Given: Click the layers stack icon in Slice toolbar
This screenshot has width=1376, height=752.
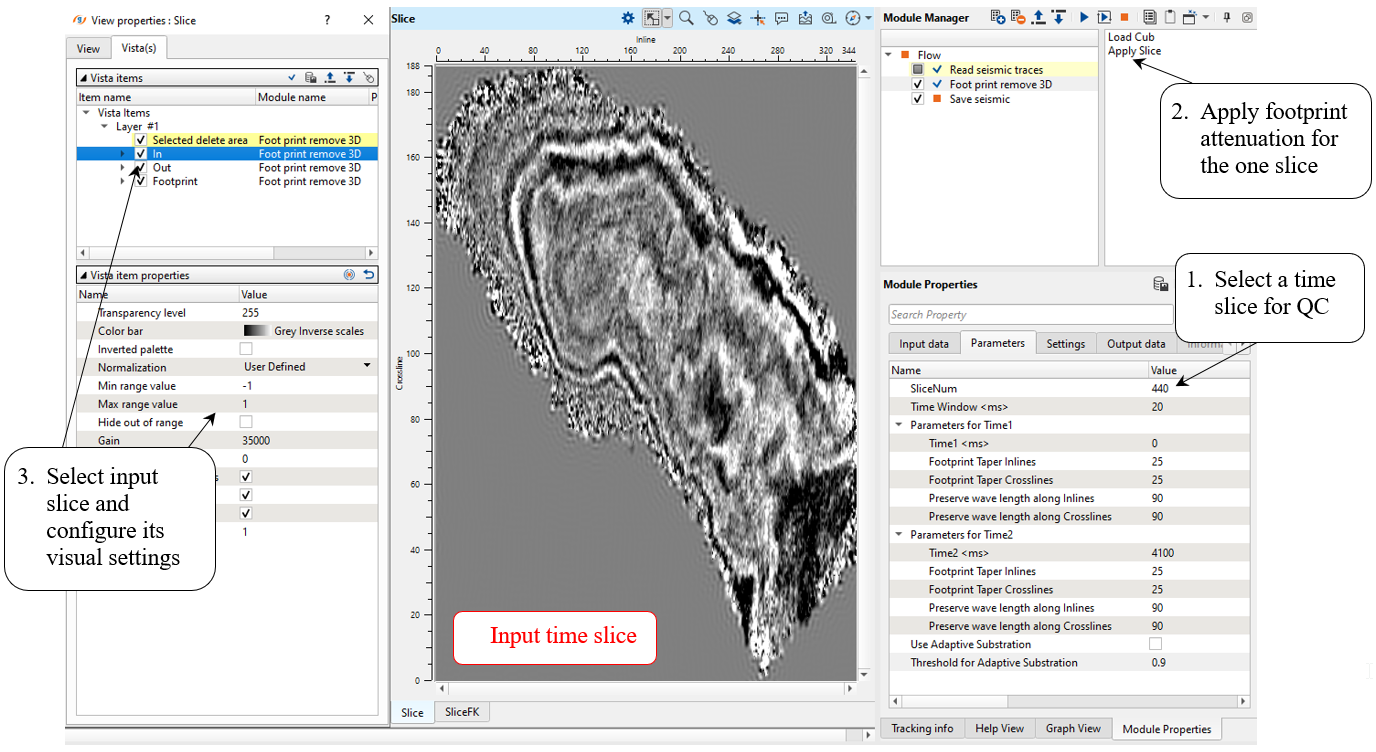Looking at the screenshot, I should click(734, 18).
